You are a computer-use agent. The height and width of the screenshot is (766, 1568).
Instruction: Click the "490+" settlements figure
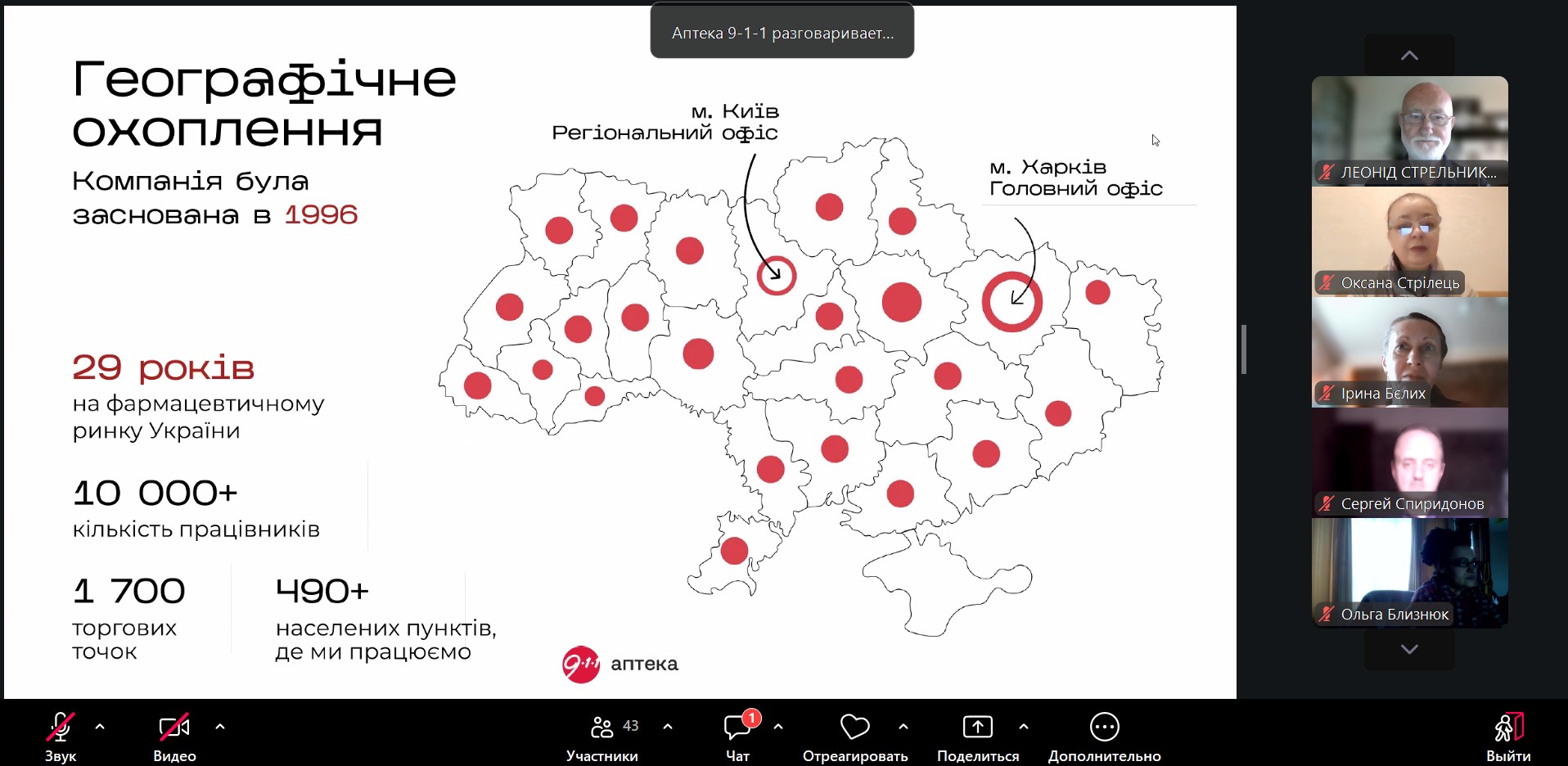click(x=322, y=591)
